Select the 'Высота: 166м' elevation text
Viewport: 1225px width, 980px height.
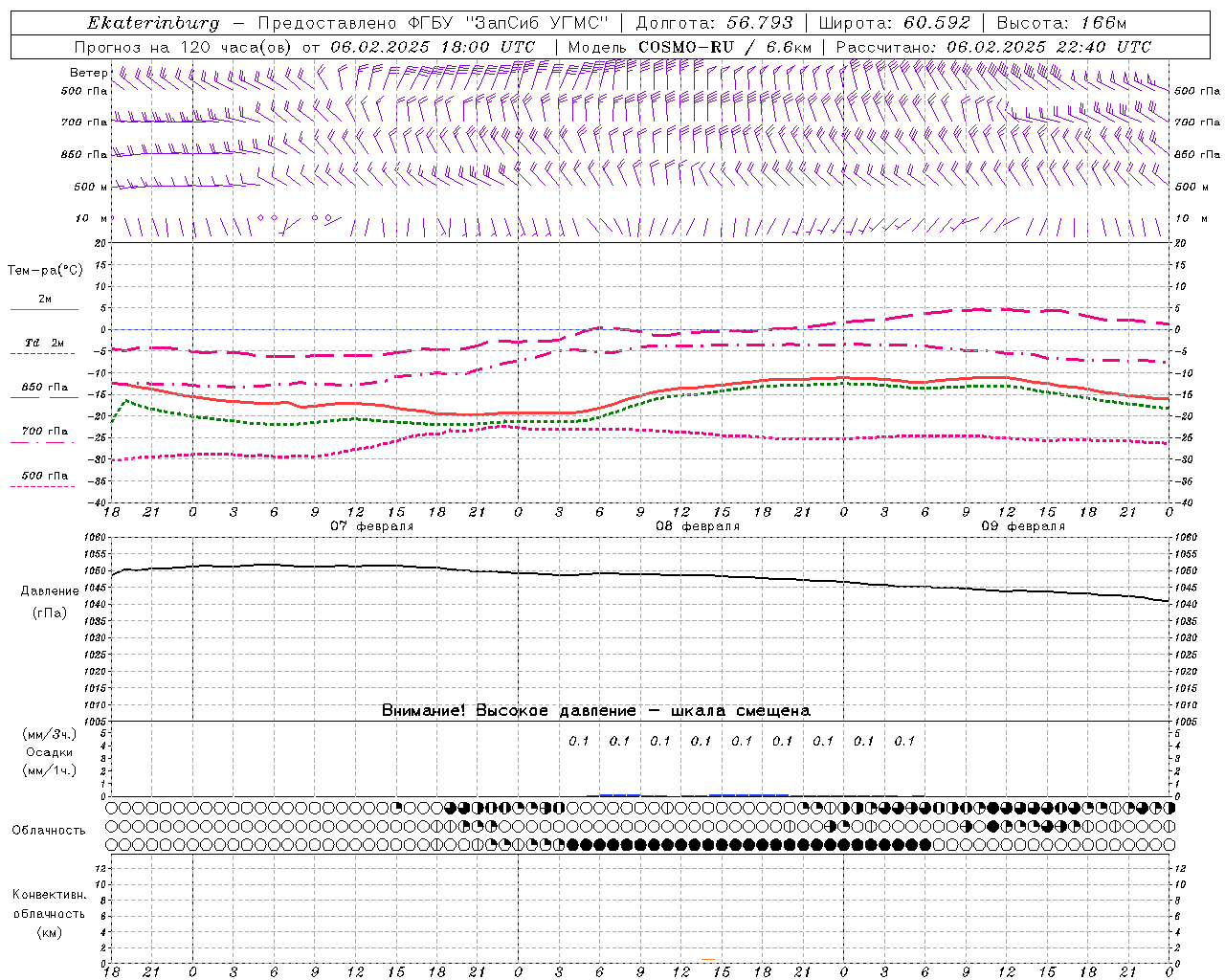[1061, 23]
